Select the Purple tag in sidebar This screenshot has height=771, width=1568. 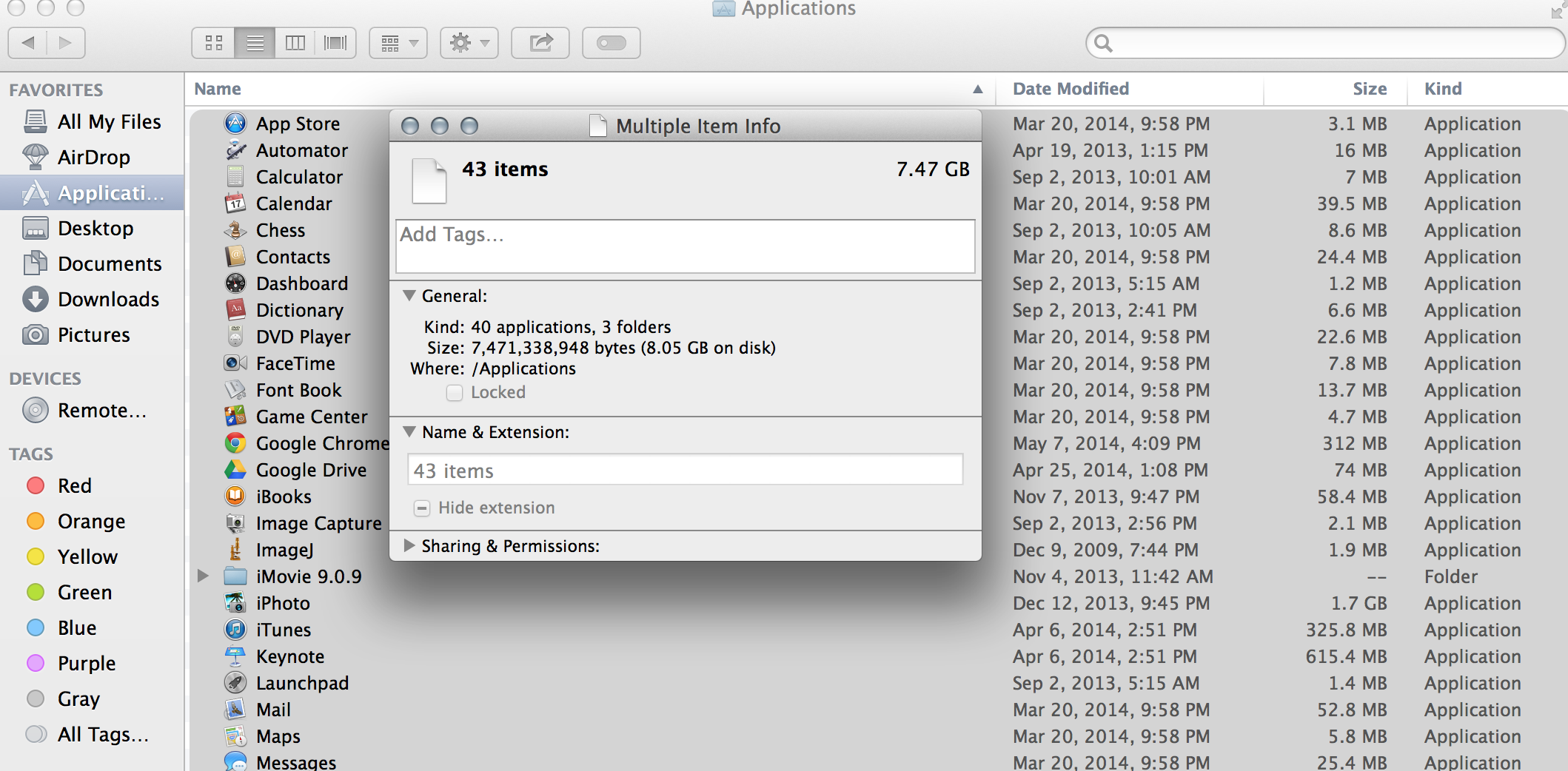coord(92,663)
